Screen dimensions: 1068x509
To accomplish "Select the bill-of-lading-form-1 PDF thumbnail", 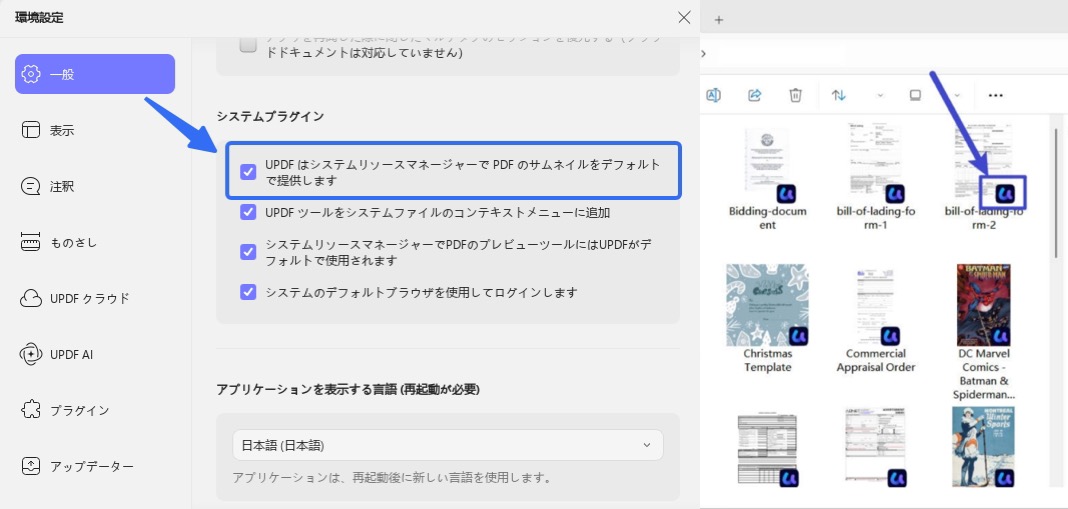I will coord(876,161).
